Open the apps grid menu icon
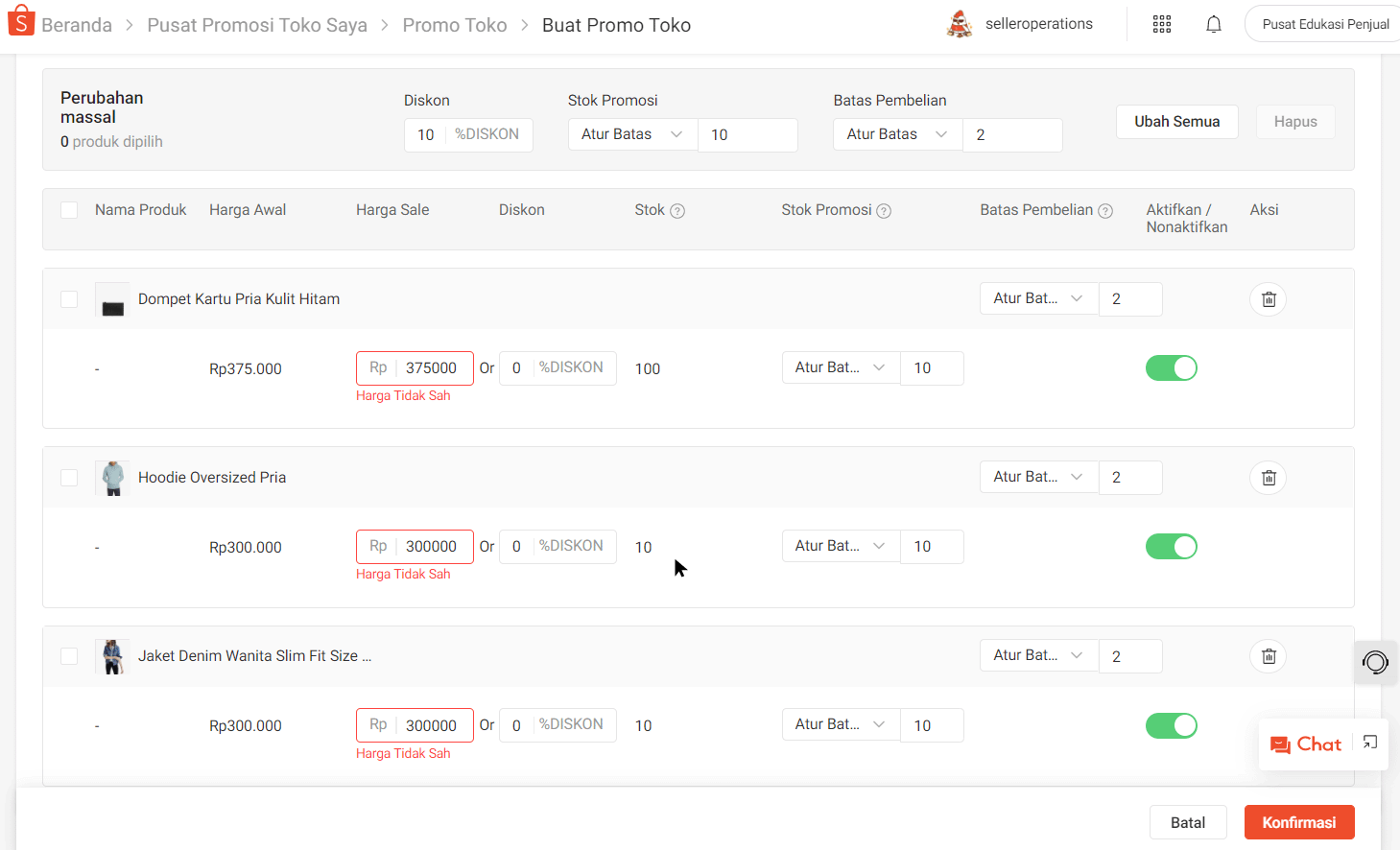The width and height of the screenshot is (1400, 850). click(1161, 25)
